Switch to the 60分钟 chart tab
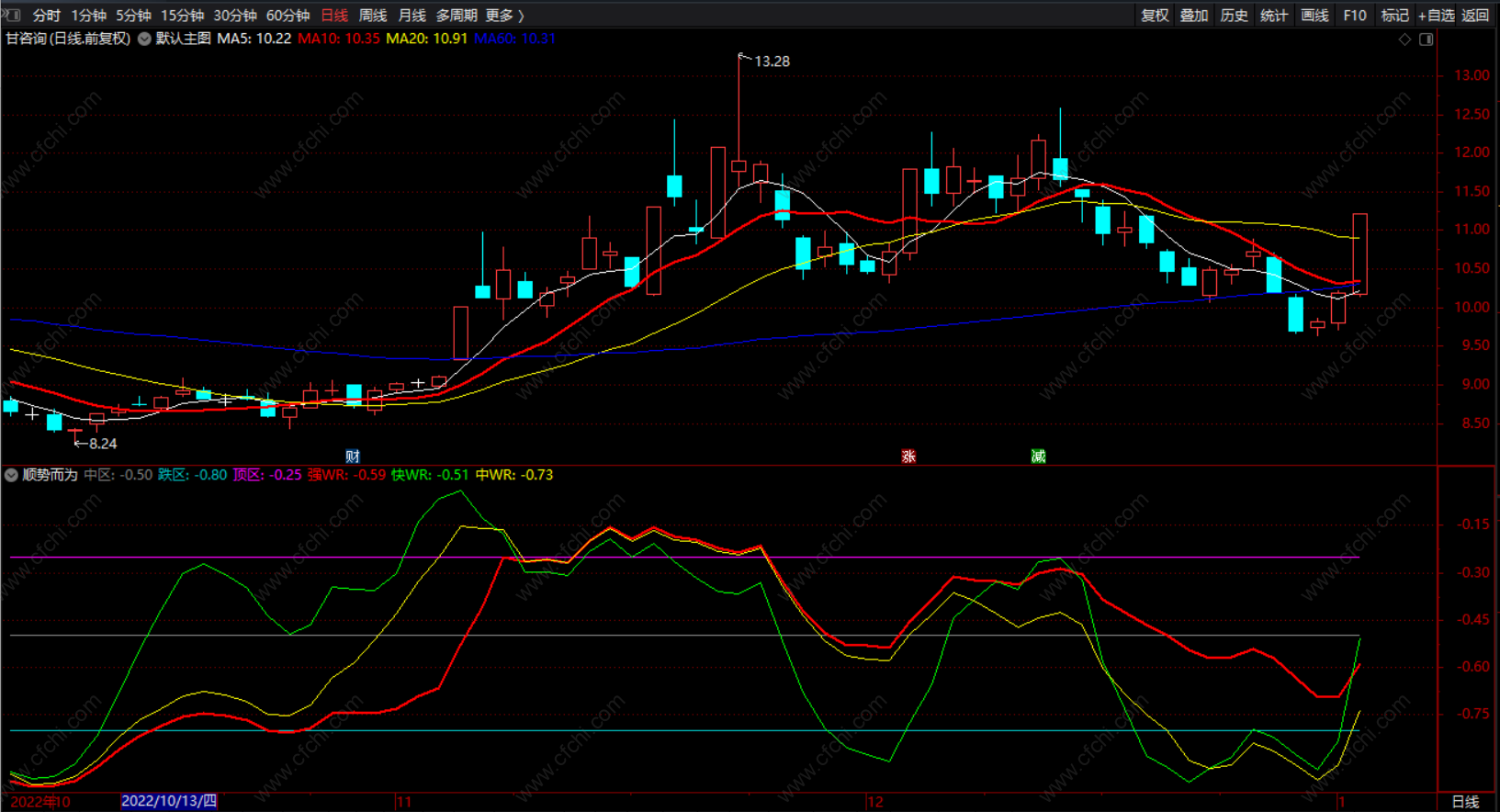The image size is (1500, 812). tap(288, 16)
